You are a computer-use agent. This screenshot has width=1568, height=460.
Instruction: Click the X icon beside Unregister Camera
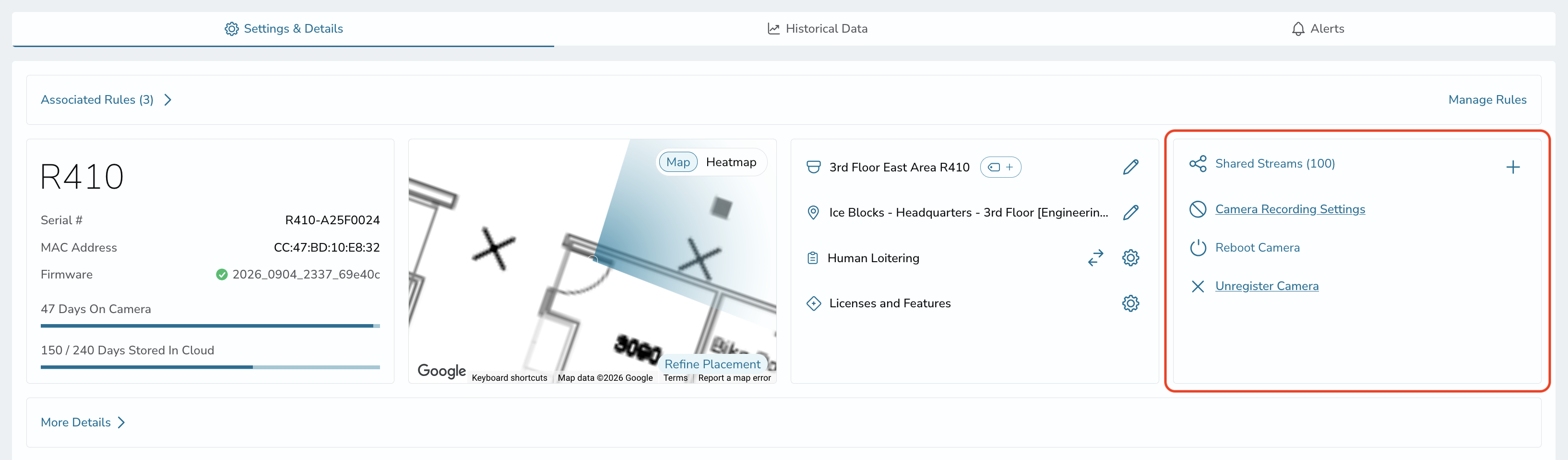coord(1197,286)
